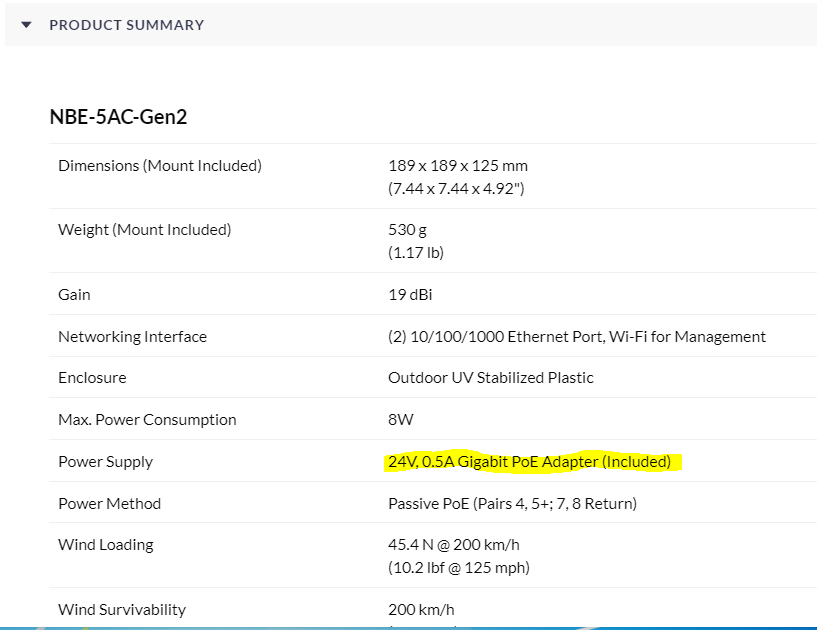Select the 45.4 N @ 200 km/h value
817x630 pixels.
click(x=454, y=545)
